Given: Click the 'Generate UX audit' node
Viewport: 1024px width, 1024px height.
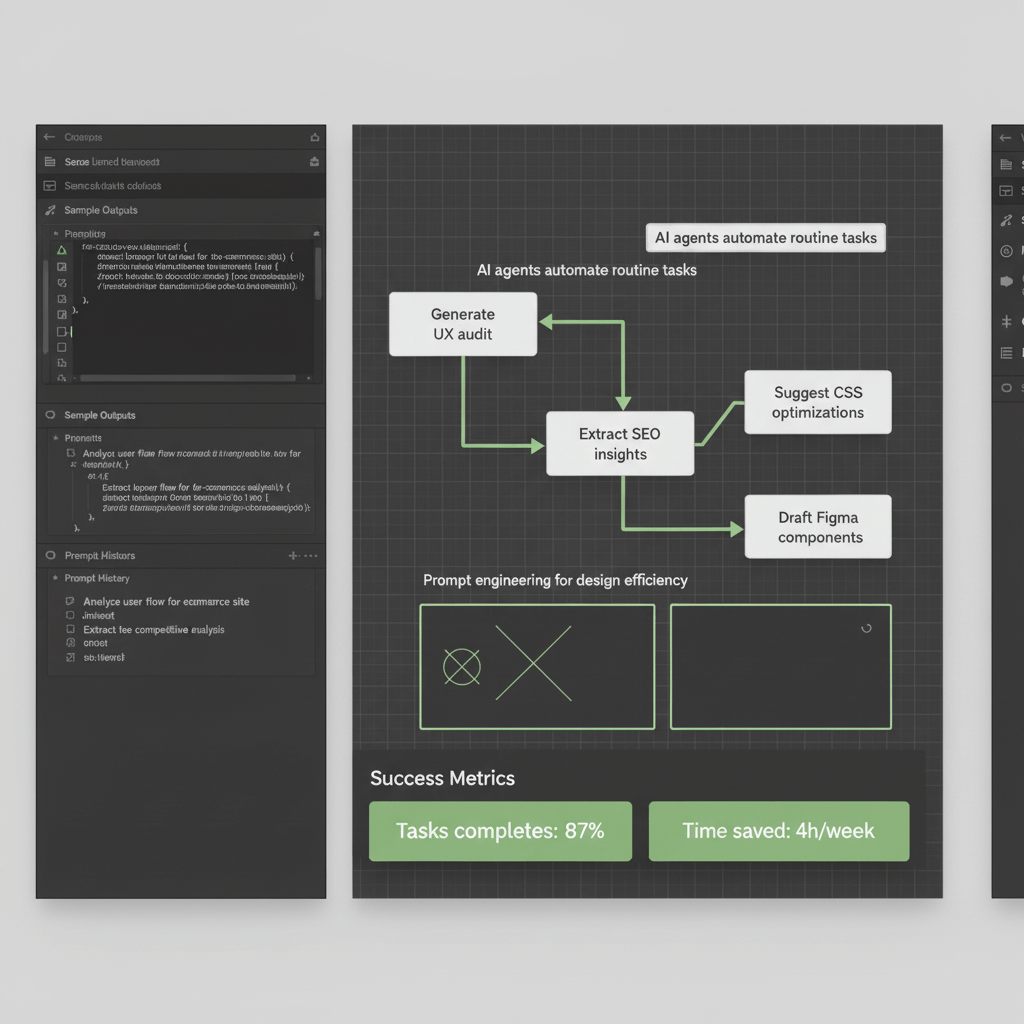Looking at the screenshot, I should [463, 323].
